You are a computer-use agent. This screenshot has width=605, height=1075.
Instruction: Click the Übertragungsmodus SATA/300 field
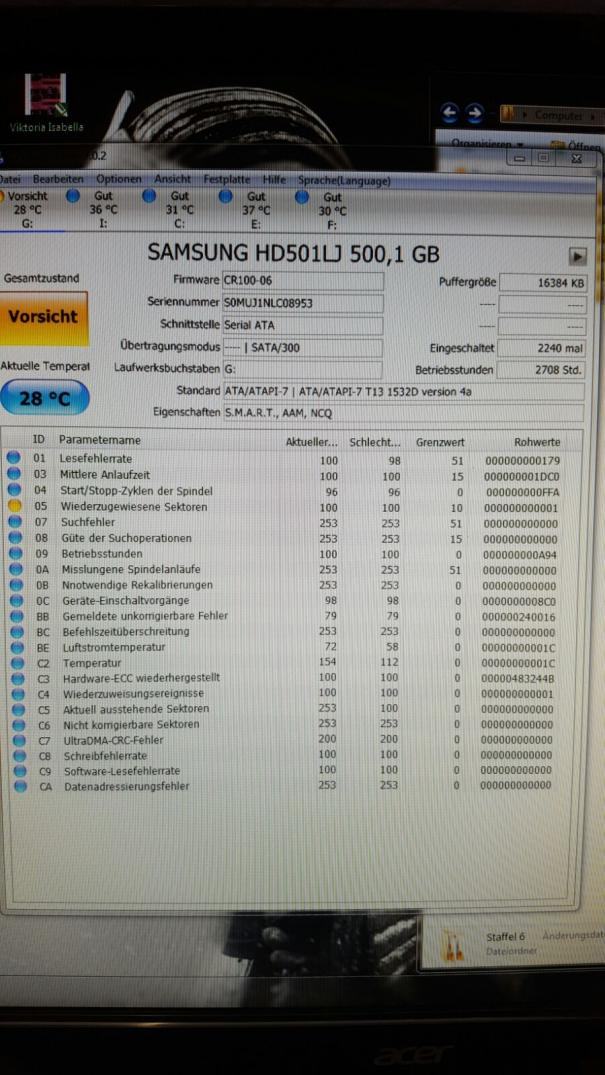pyautogui.click(x=302, y=348)
